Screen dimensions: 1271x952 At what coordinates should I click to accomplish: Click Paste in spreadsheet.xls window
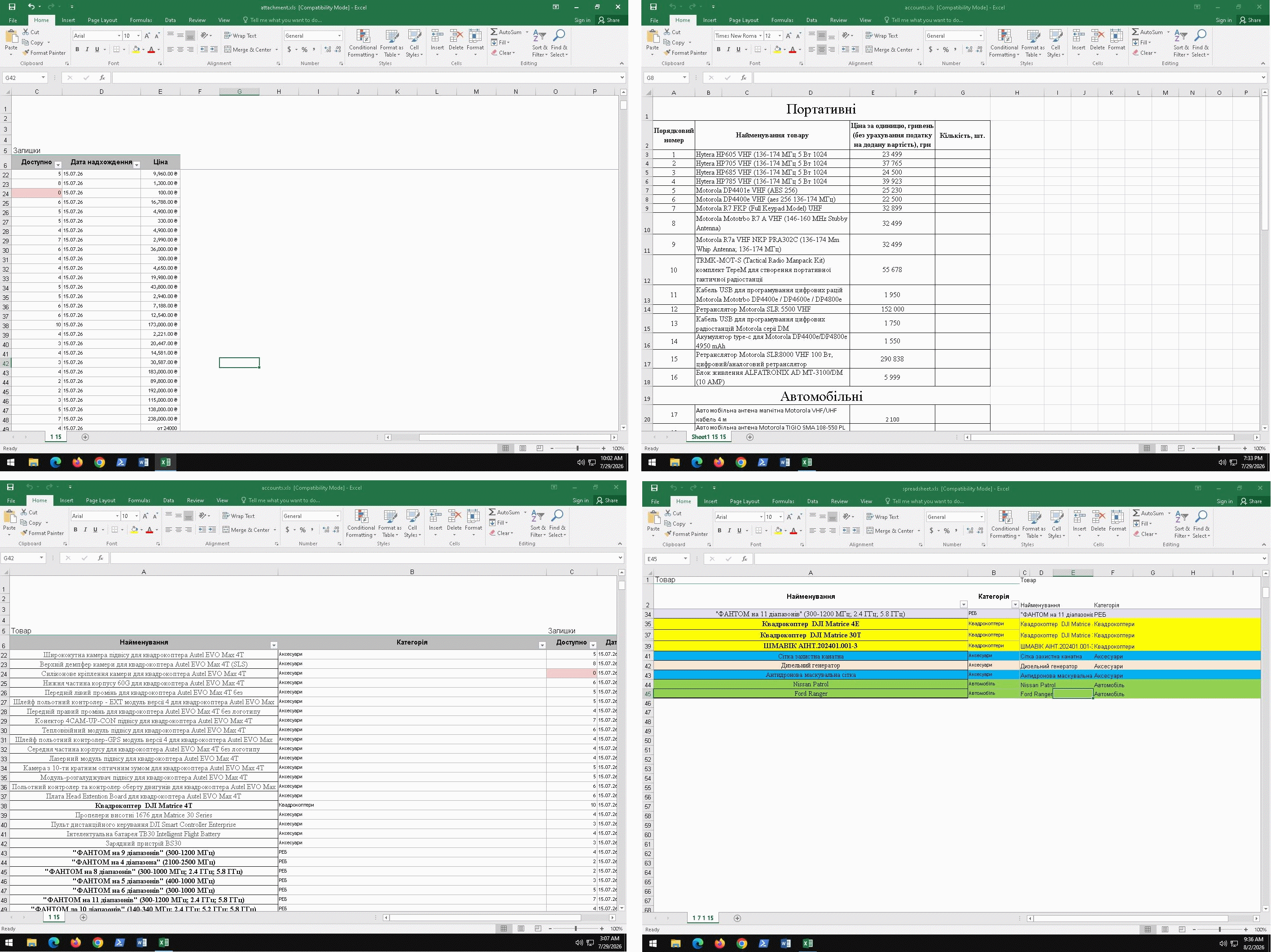coord(653,523)
